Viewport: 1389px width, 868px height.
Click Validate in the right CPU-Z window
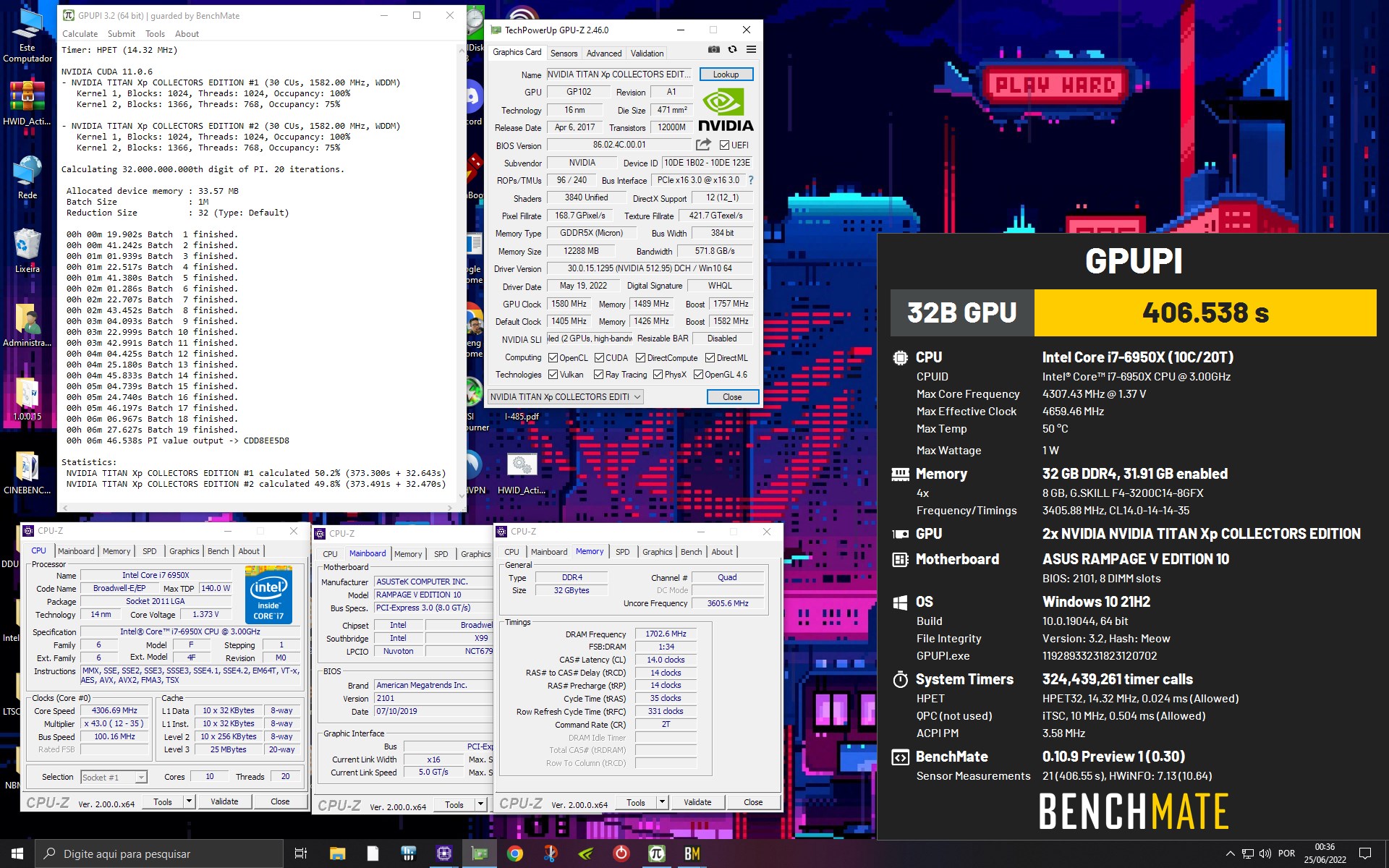(697, 802)
